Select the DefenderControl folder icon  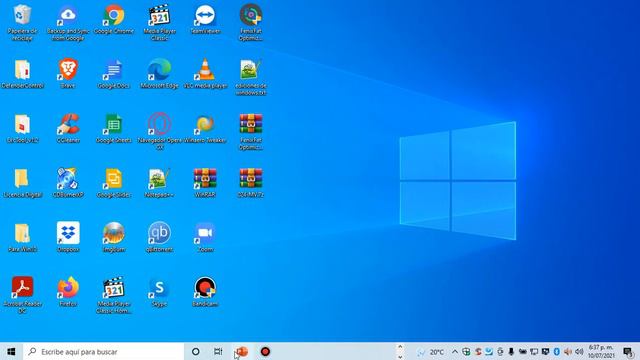pos(22,74)
